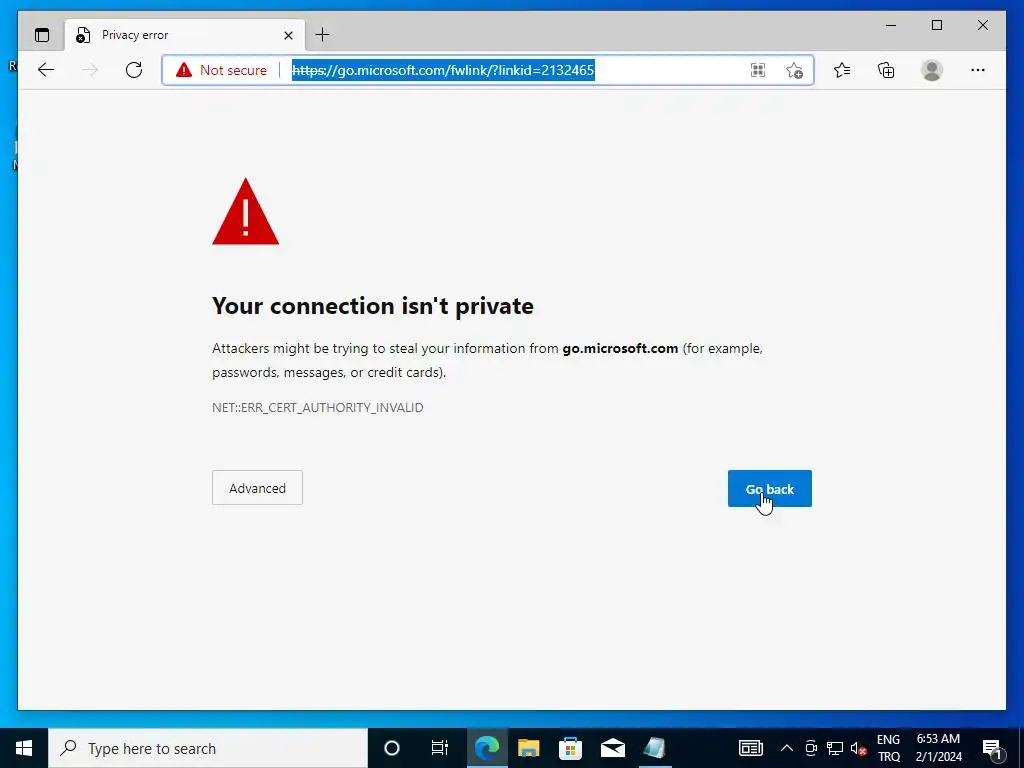1024x768 pixels.
Task: Open Cortana circle icon on taskbar
Action: coord(392,748)
